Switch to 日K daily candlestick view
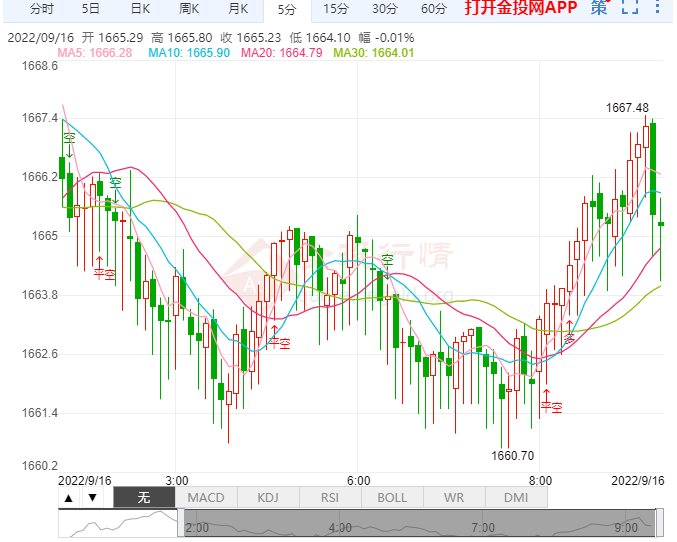Viewport: 677px width, 542px height. point(140,9)
